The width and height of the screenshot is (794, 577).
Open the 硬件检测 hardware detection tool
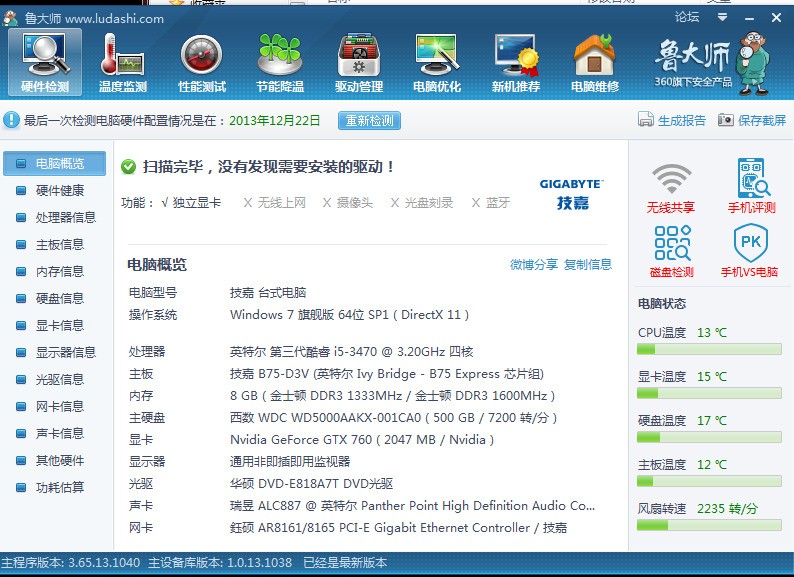pyautogui.click(x=45, y=62)
